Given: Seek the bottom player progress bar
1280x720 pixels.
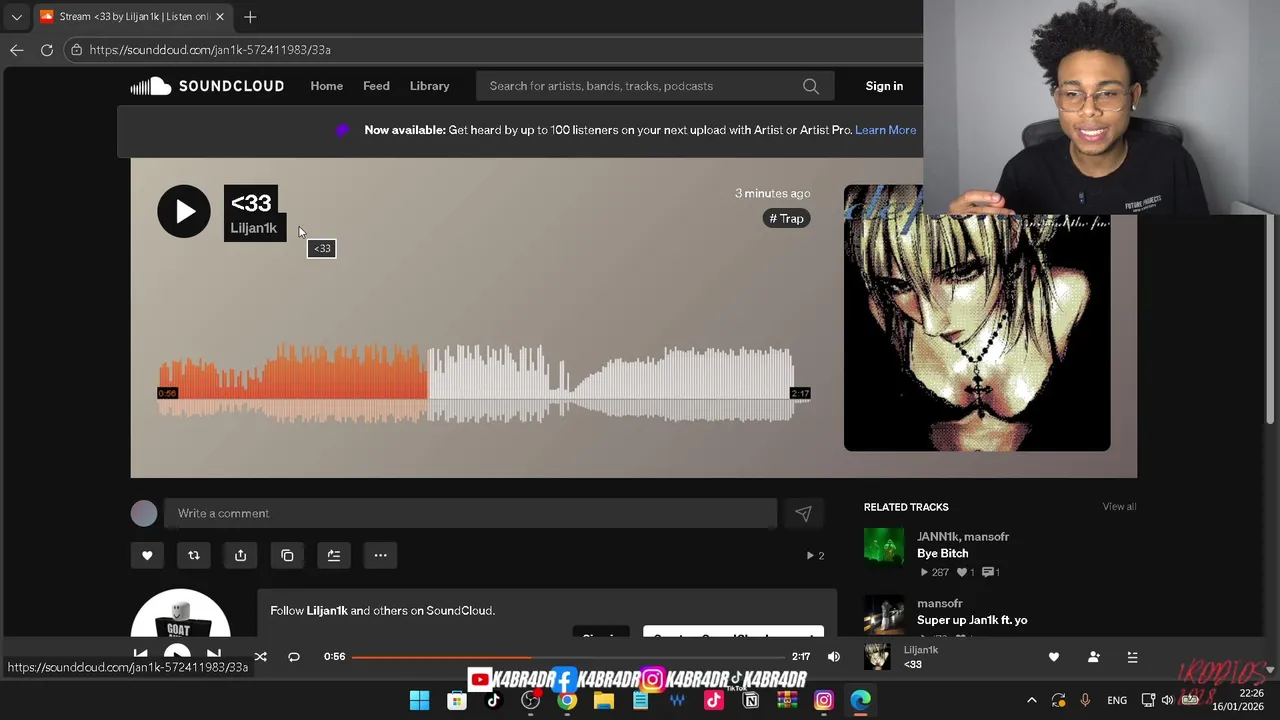Looking at the screenshot, I should 570,657.
